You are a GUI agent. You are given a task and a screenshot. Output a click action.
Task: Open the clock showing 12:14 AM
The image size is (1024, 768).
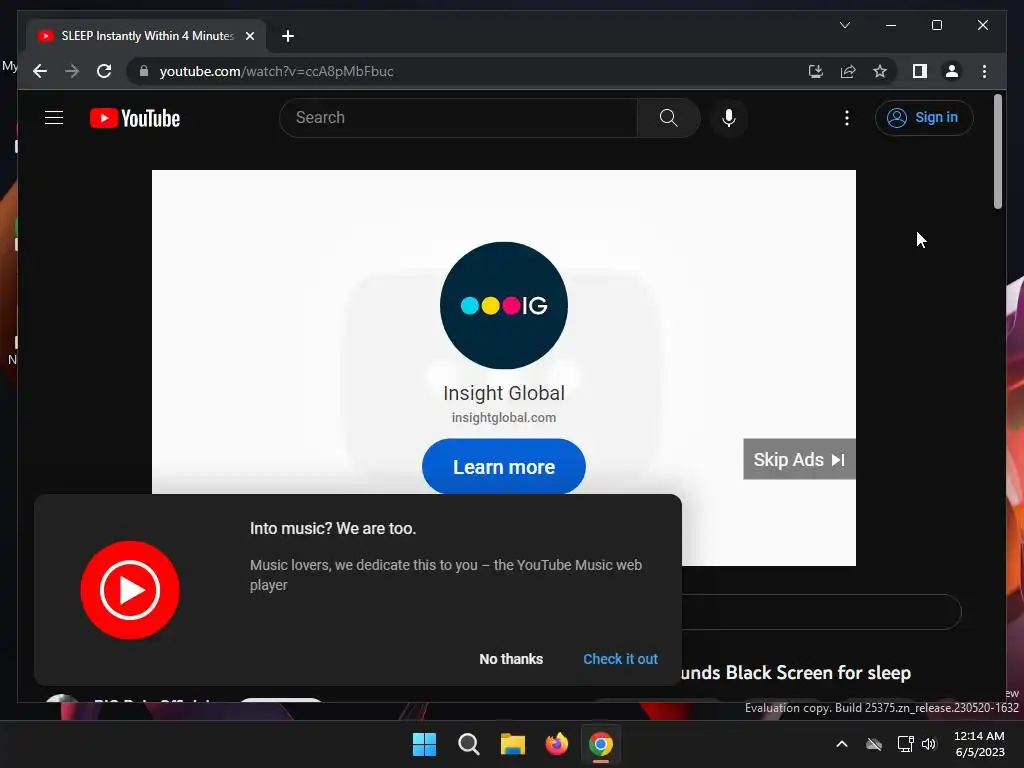(x=979, y=744)
